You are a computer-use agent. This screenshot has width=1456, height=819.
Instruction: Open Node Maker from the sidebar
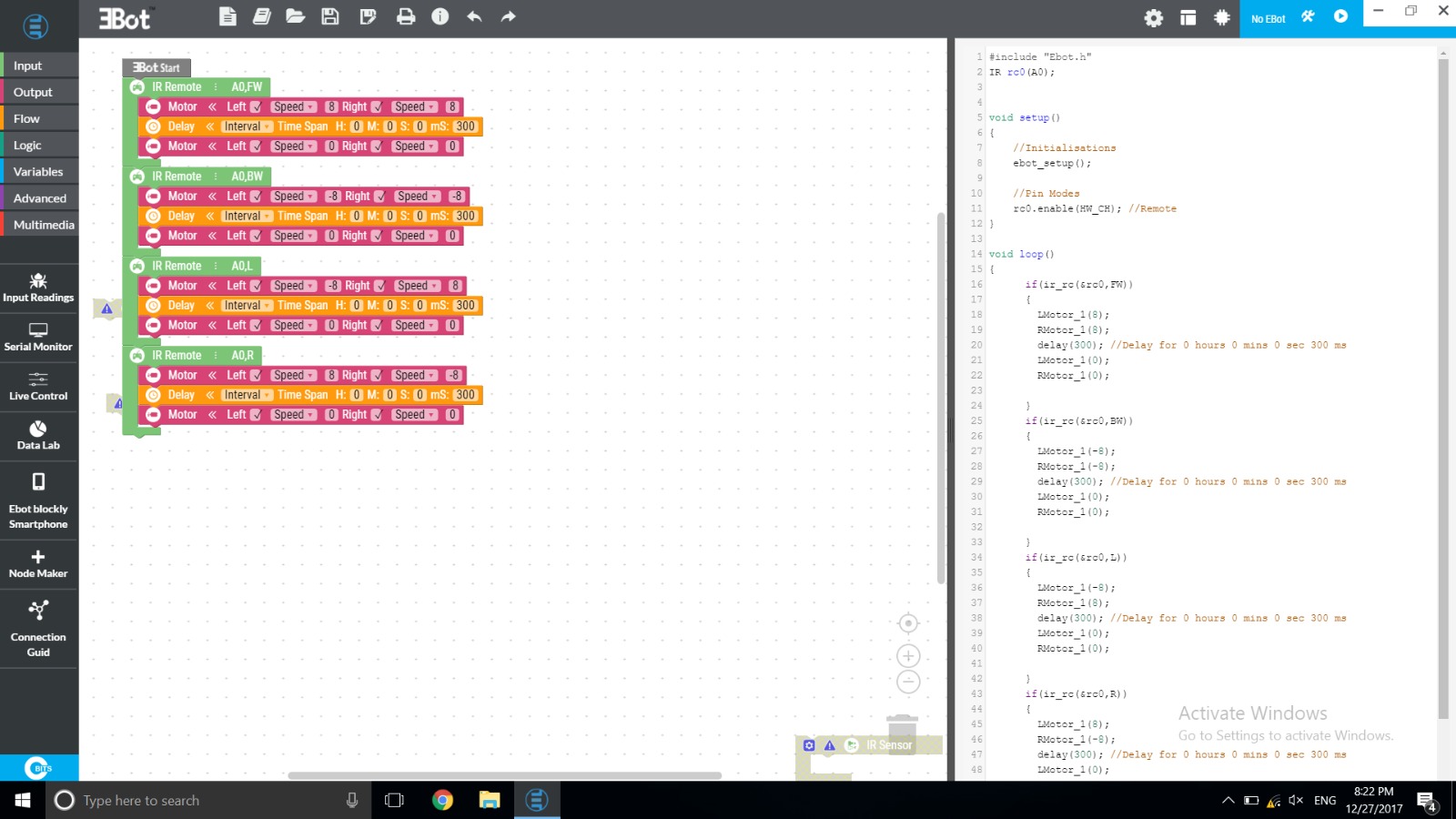[x=38, y=564]
